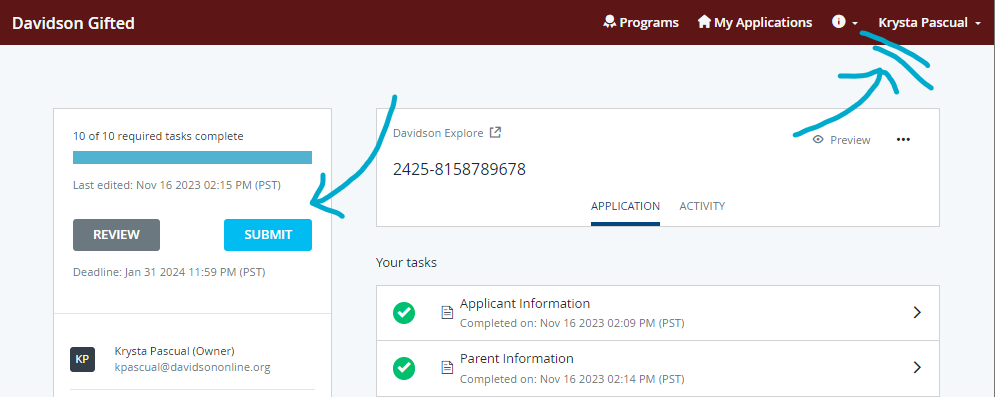Image resolution: width=995 pixels, height=397 pixels.
Task: Click the required tasks progress bar
Action: [192, 157]
